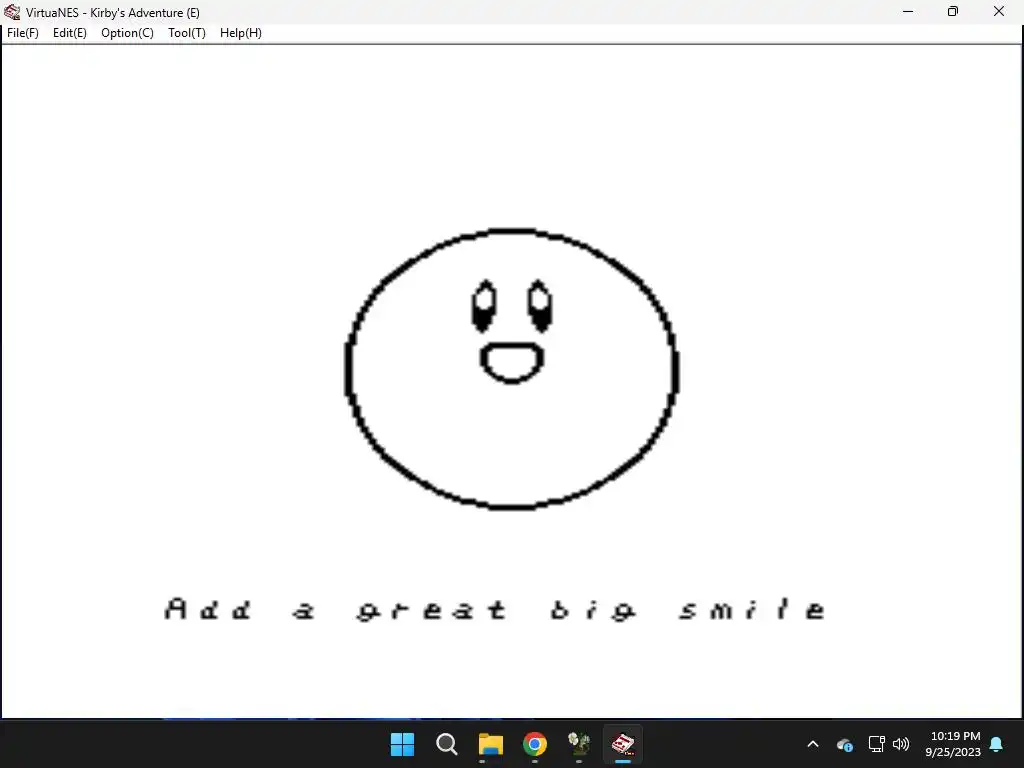Open the Tool(T) menu
The height and width of the screenshot is (768, 1024).
187,33
